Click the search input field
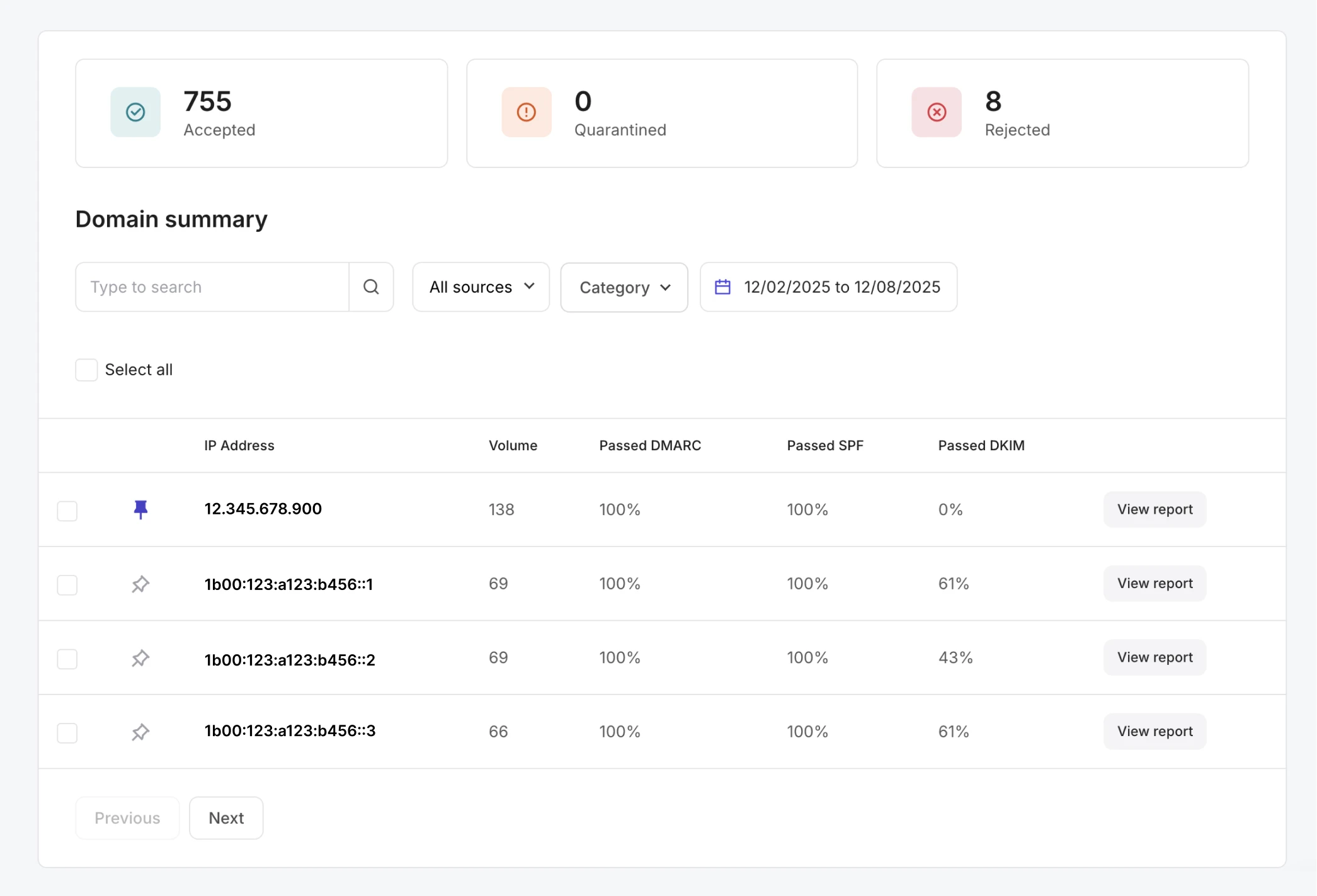 (x=212, y=286)
